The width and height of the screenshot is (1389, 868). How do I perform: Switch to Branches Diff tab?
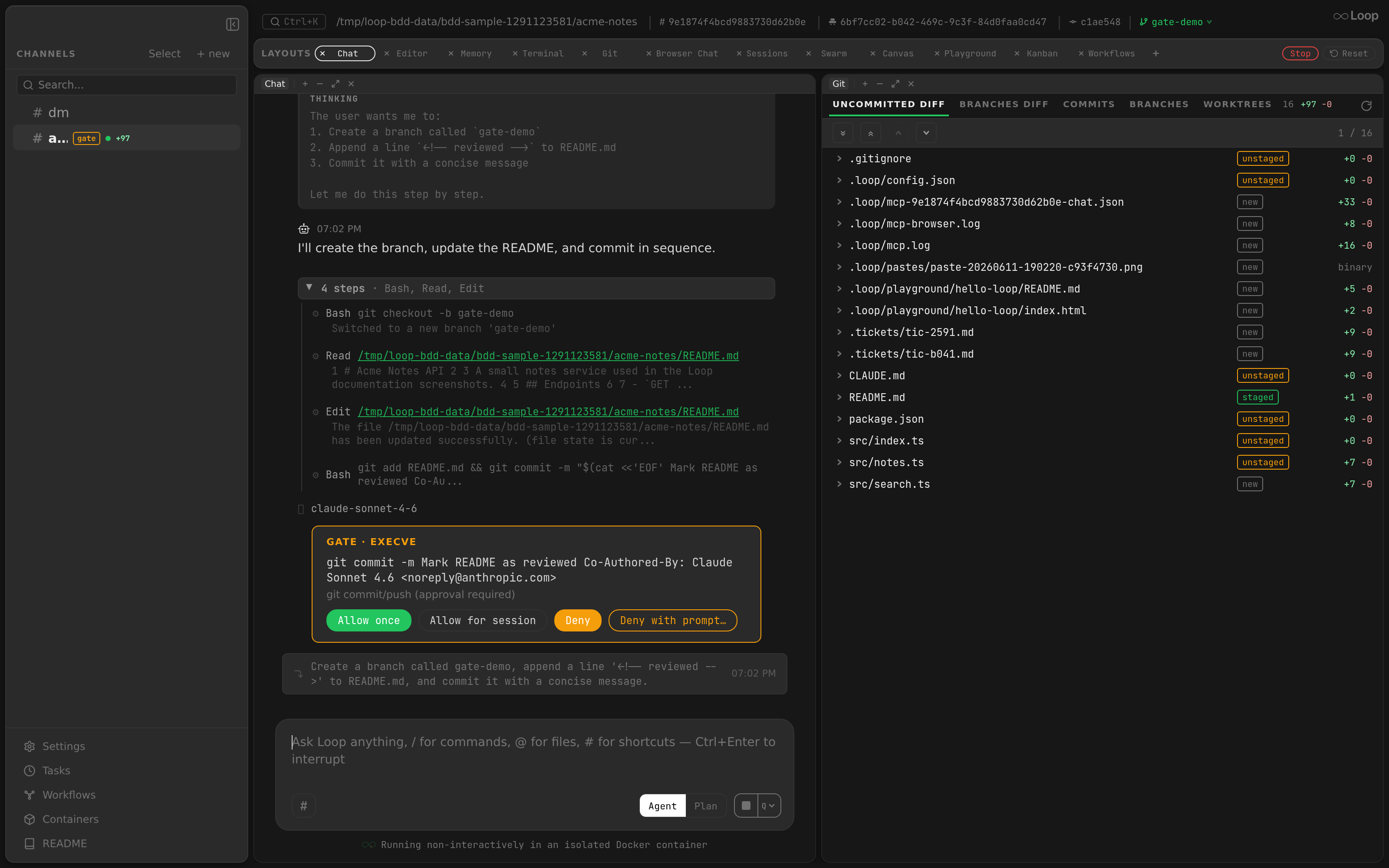click(1003, 104)
